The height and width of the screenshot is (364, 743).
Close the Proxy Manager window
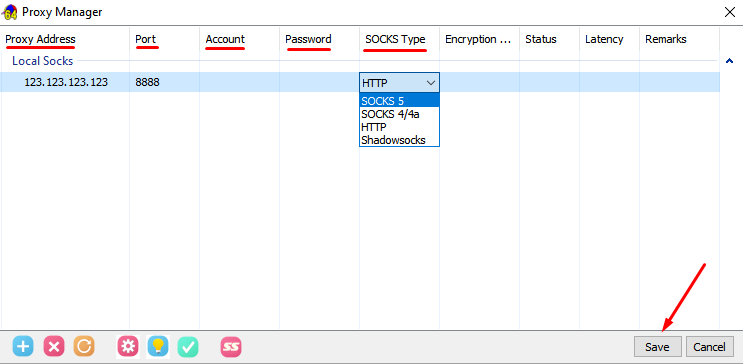point(730,12)
